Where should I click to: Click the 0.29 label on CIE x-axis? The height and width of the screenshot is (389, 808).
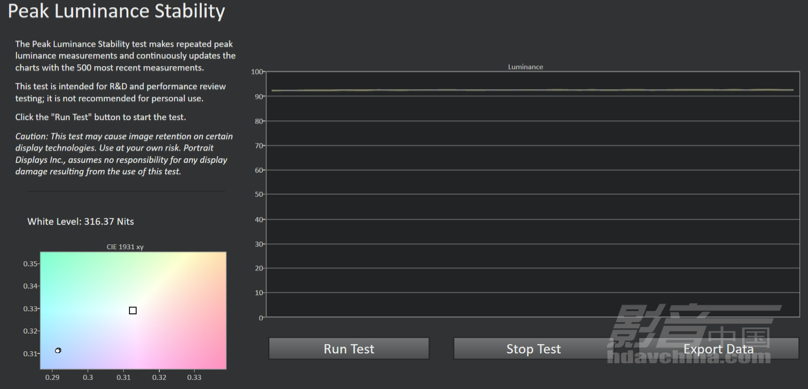pyautogui.click(x=52, y=377)
